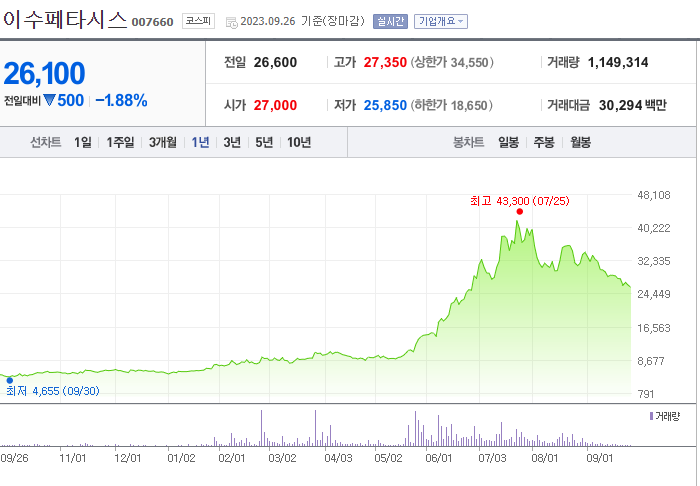Select the 1일 line chart period

(x=83, y=142)
